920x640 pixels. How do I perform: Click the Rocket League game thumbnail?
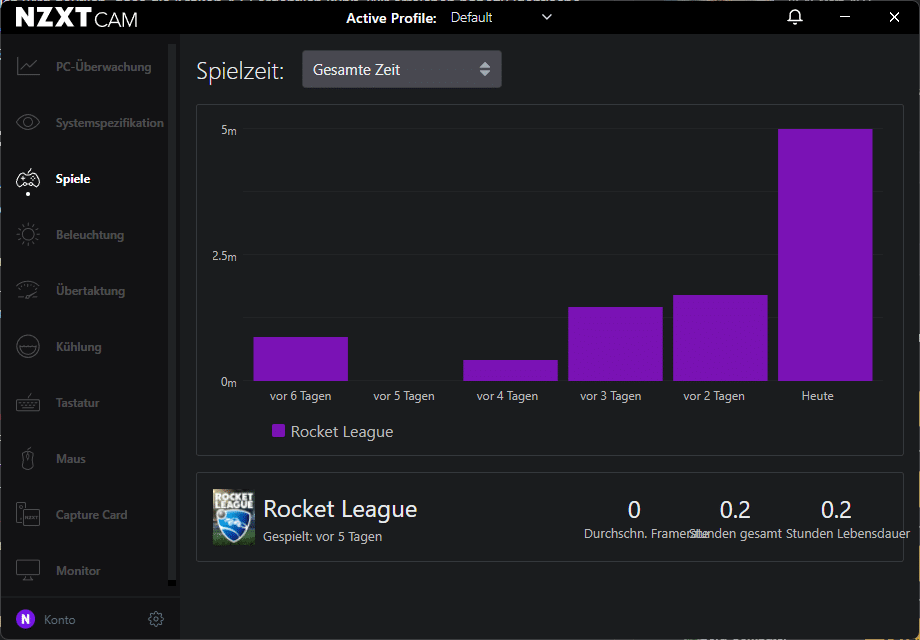[x=234, y=517]
